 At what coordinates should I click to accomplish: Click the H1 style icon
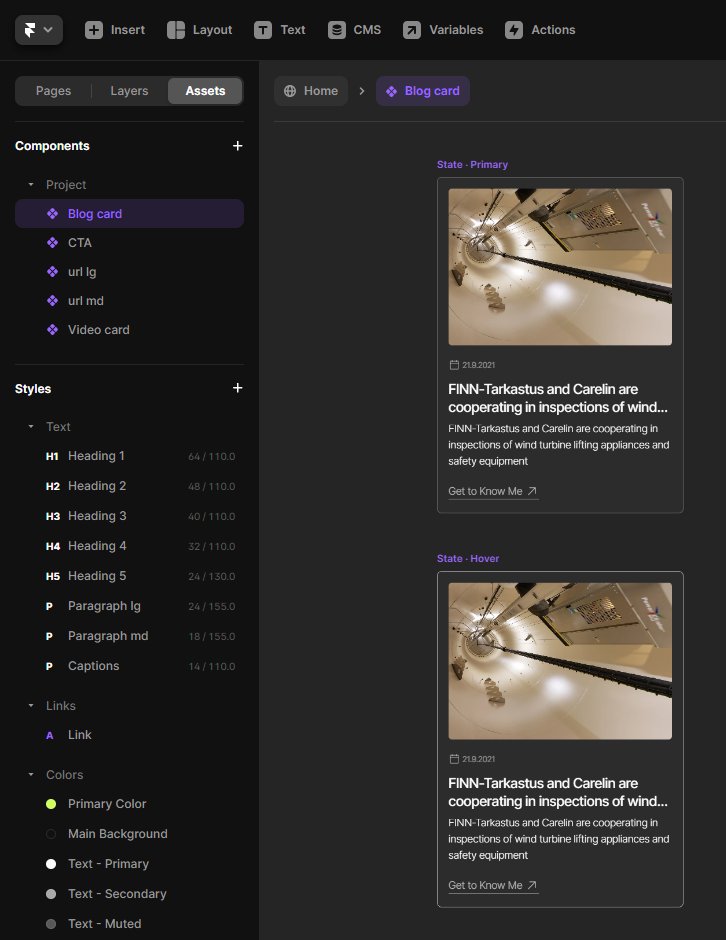tap(52, 457)
